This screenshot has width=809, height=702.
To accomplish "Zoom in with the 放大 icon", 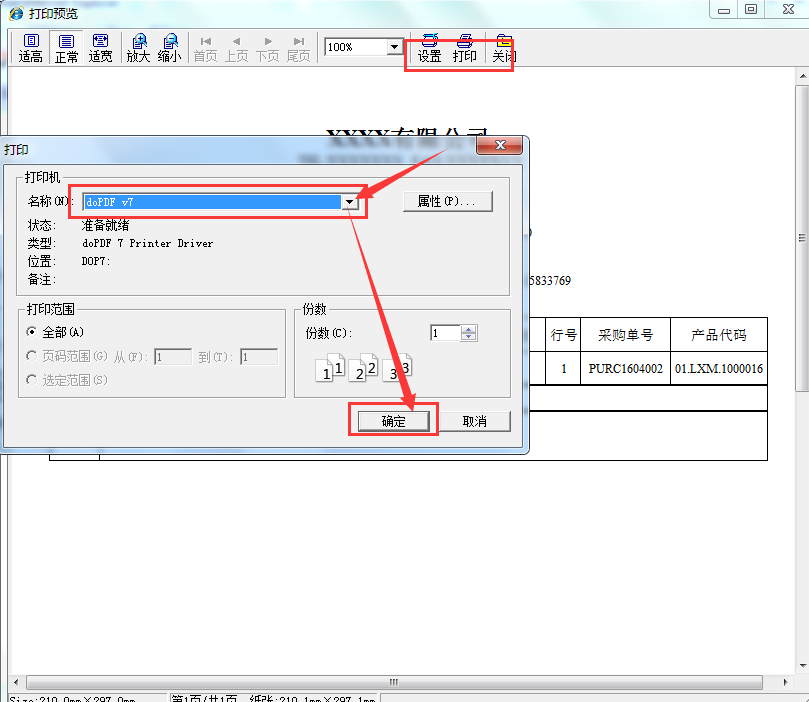I will coord(138,47).
